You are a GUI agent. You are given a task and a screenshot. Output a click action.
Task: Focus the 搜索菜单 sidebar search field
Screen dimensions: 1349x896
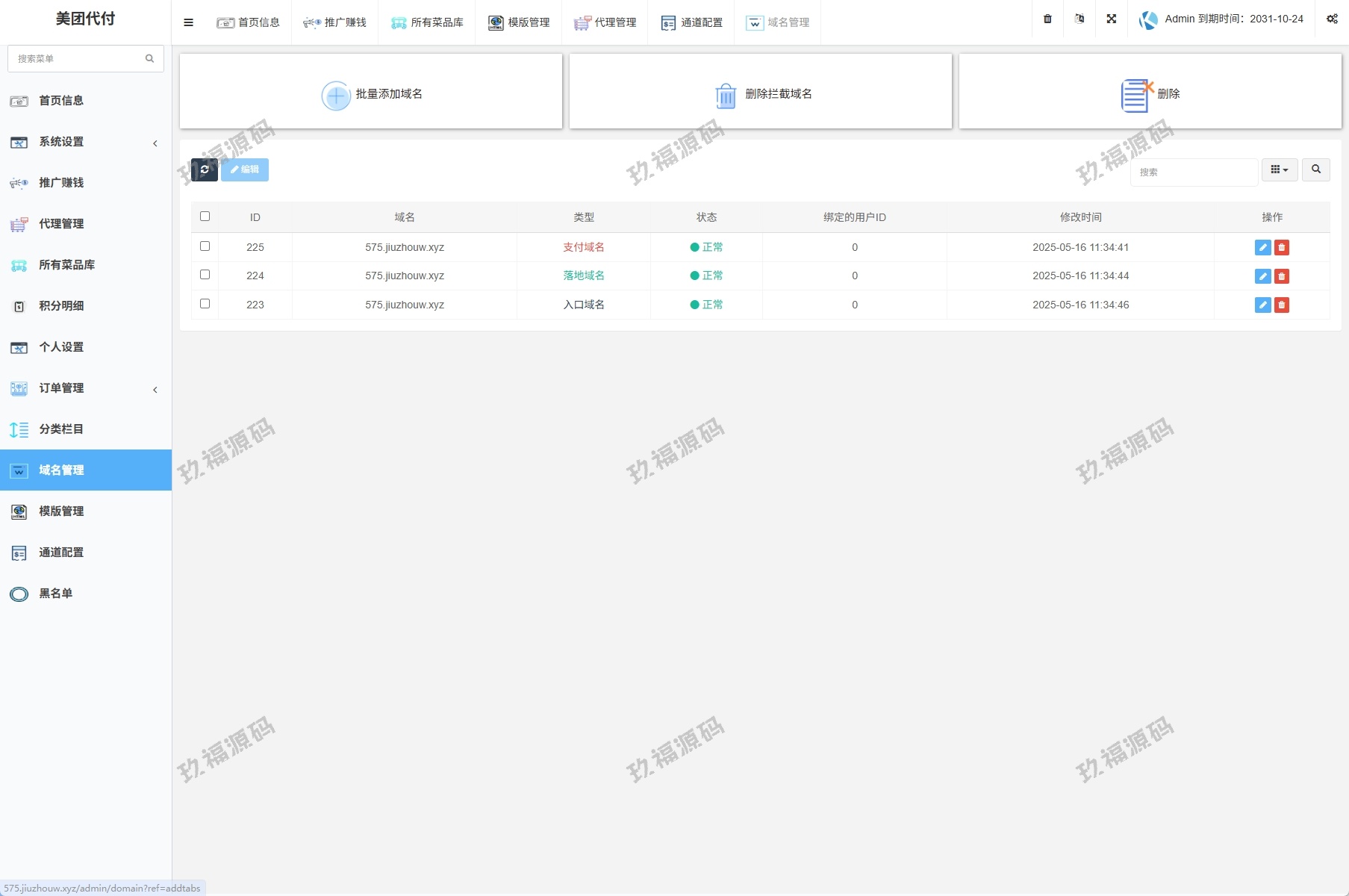point(78,58)
